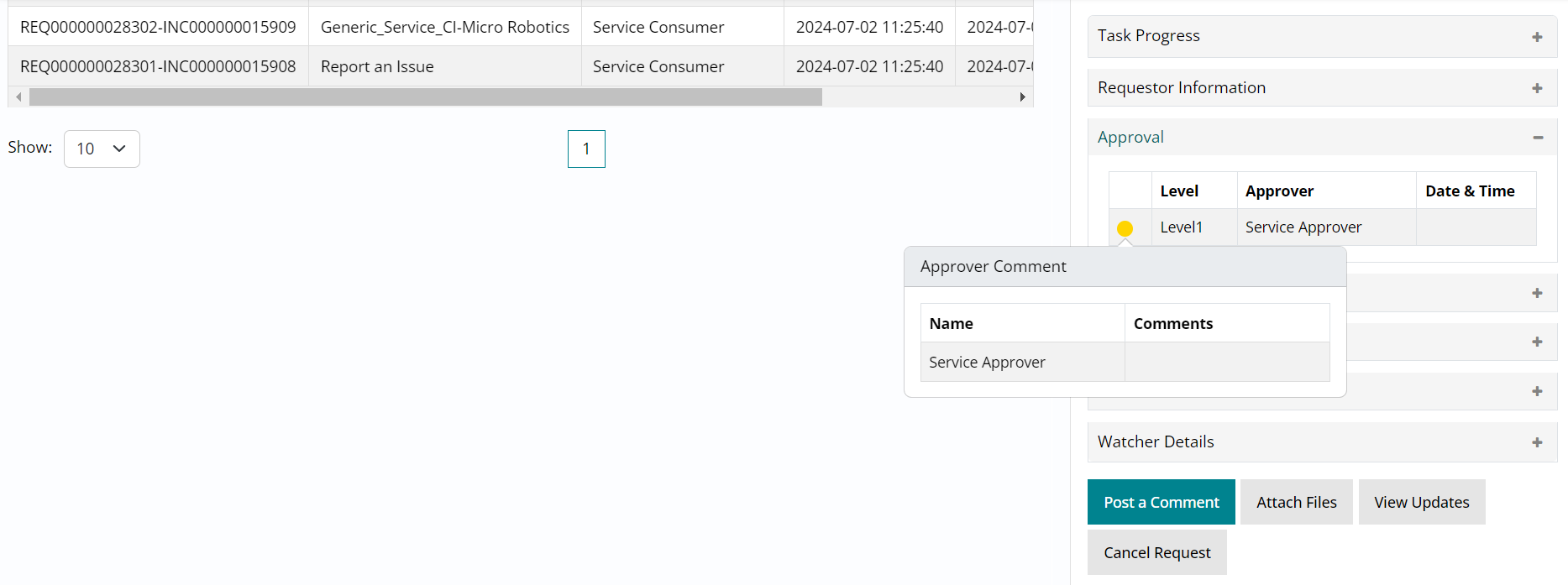Click the Report an Issue cell
The height and width of the screenshot is (585, 1568).
[x=377, y=66]
